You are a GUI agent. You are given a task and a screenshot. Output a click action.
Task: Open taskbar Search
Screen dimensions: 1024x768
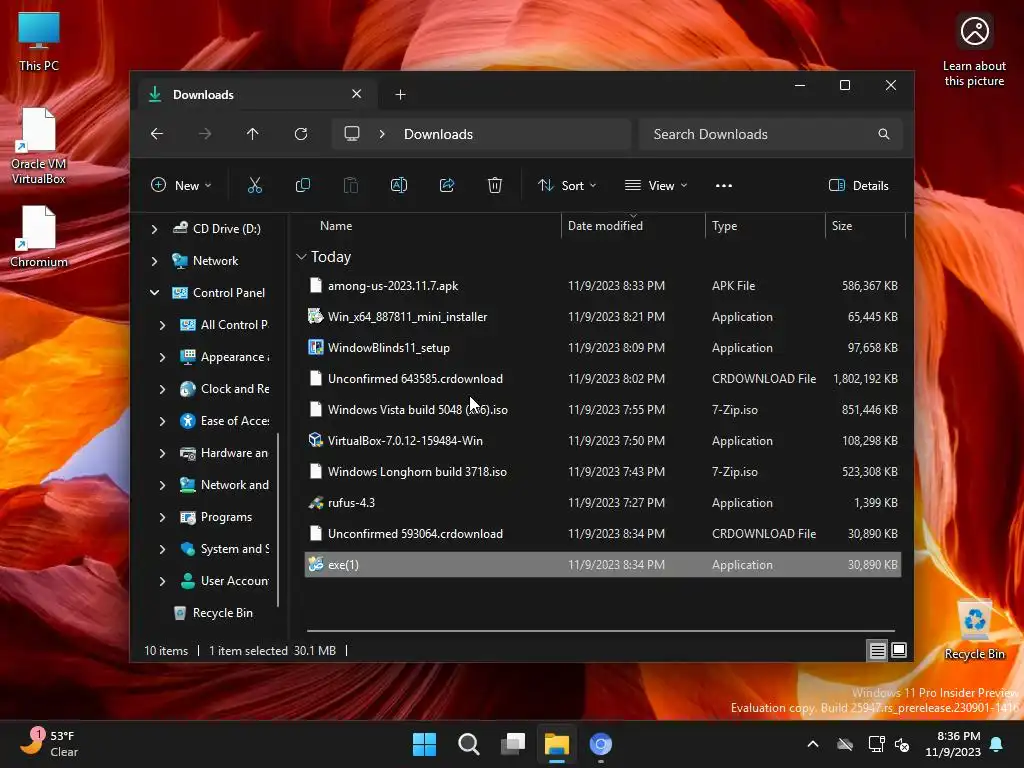468,744
